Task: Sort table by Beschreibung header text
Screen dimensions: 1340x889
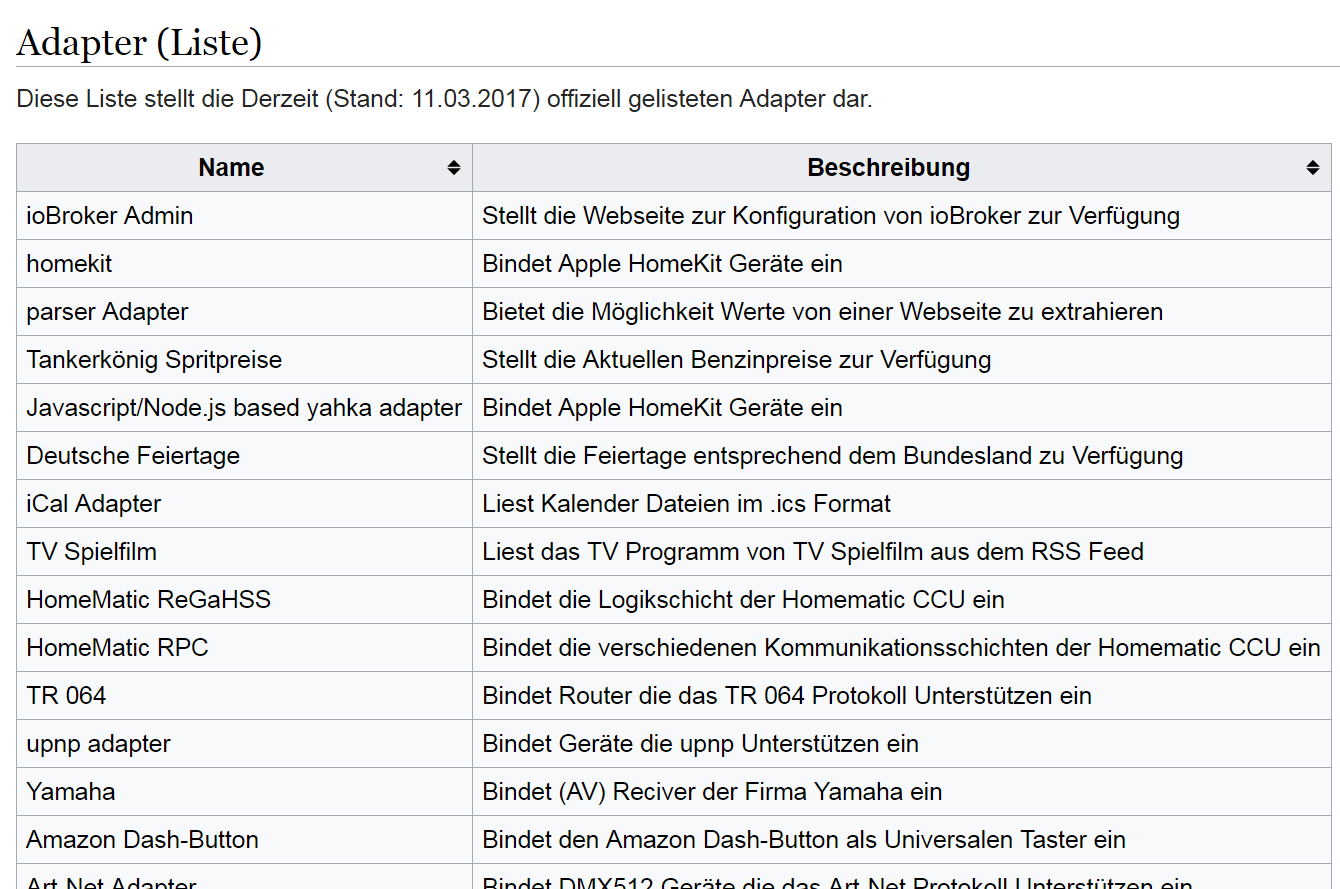Action: 888,168
